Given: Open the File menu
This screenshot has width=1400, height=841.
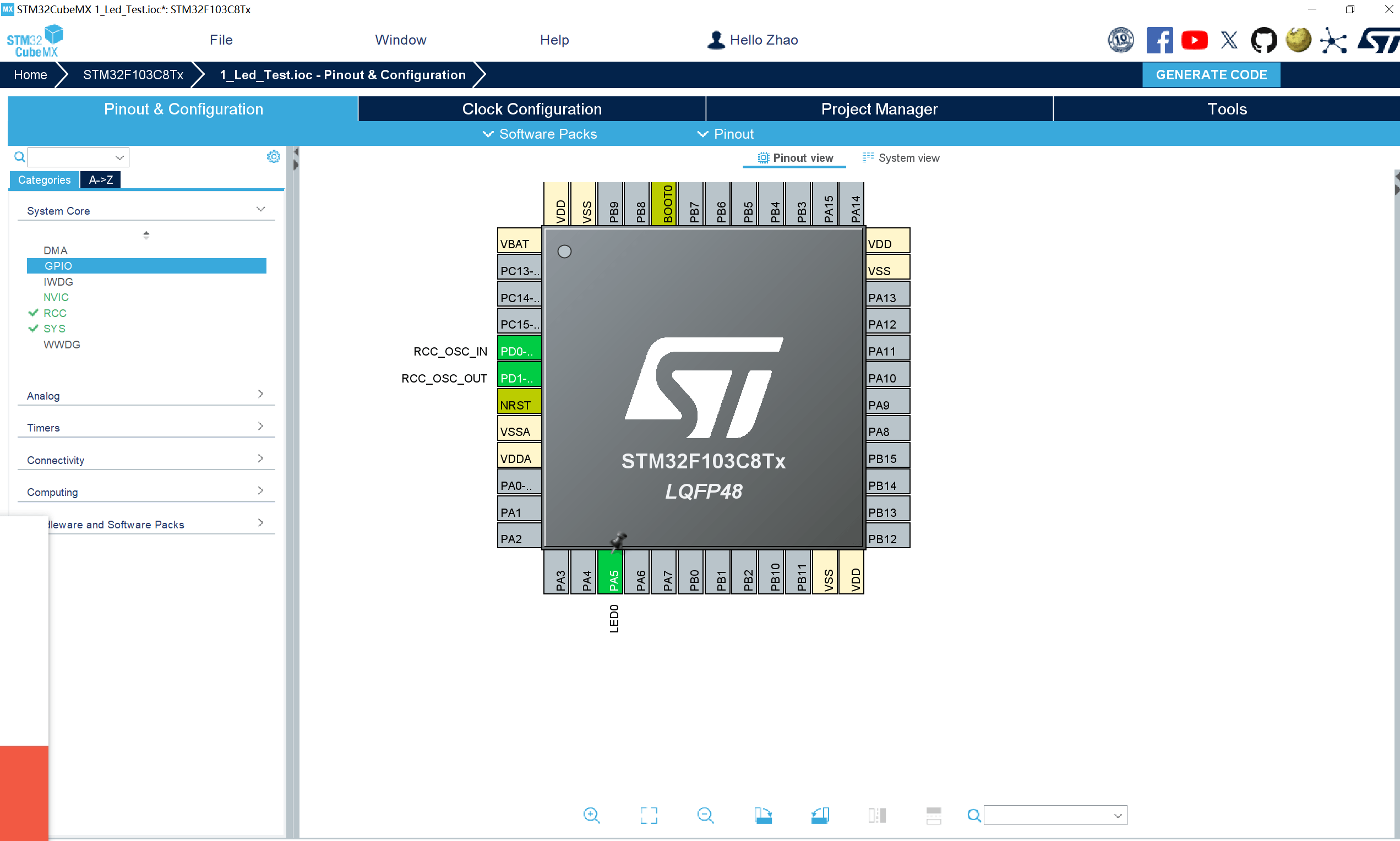Looking at the screenshot, I should (220, 40).
